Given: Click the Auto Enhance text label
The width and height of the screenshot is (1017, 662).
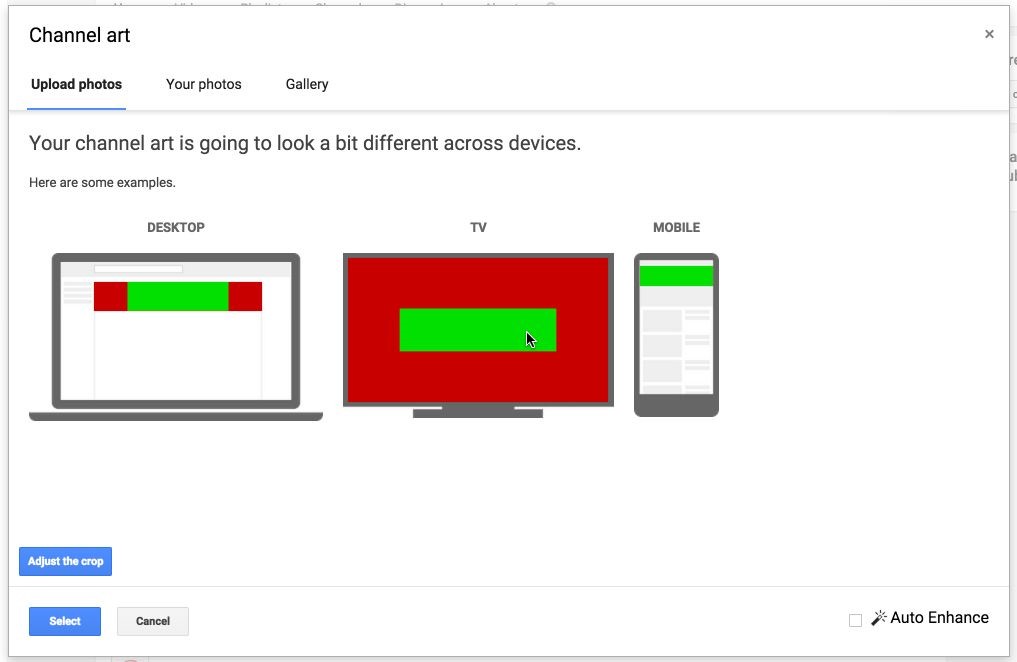Looking at the screenshot, I should (x=939, y=618).
